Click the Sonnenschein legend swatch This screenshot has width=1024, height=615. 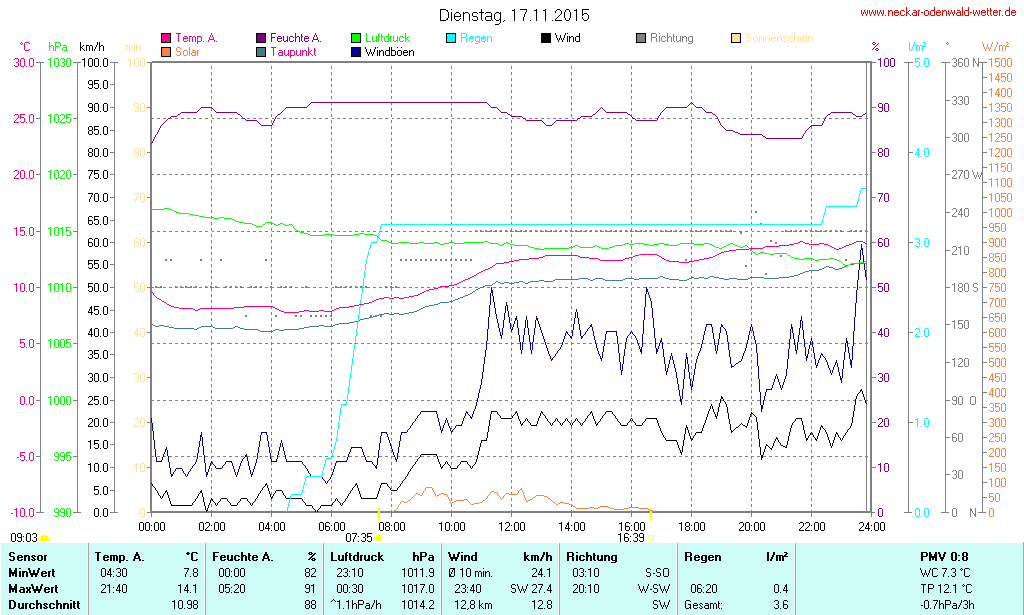pos(736,38)
